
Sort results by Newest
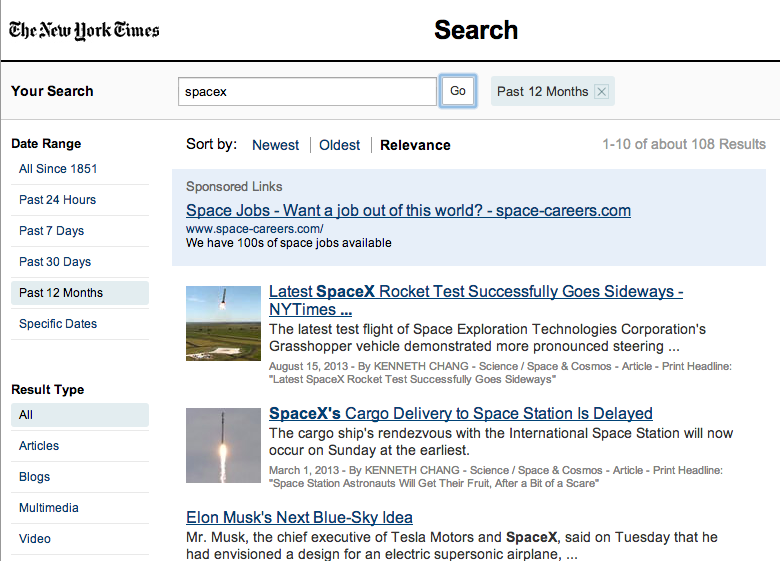coord(275,145)
